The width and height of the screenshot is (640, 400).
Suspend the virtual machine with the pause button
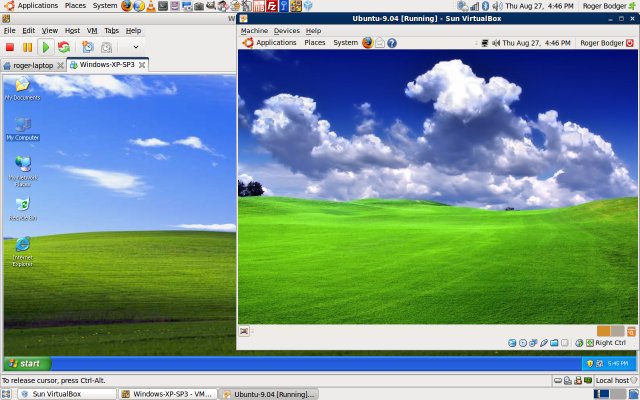[x=27, y=47]
